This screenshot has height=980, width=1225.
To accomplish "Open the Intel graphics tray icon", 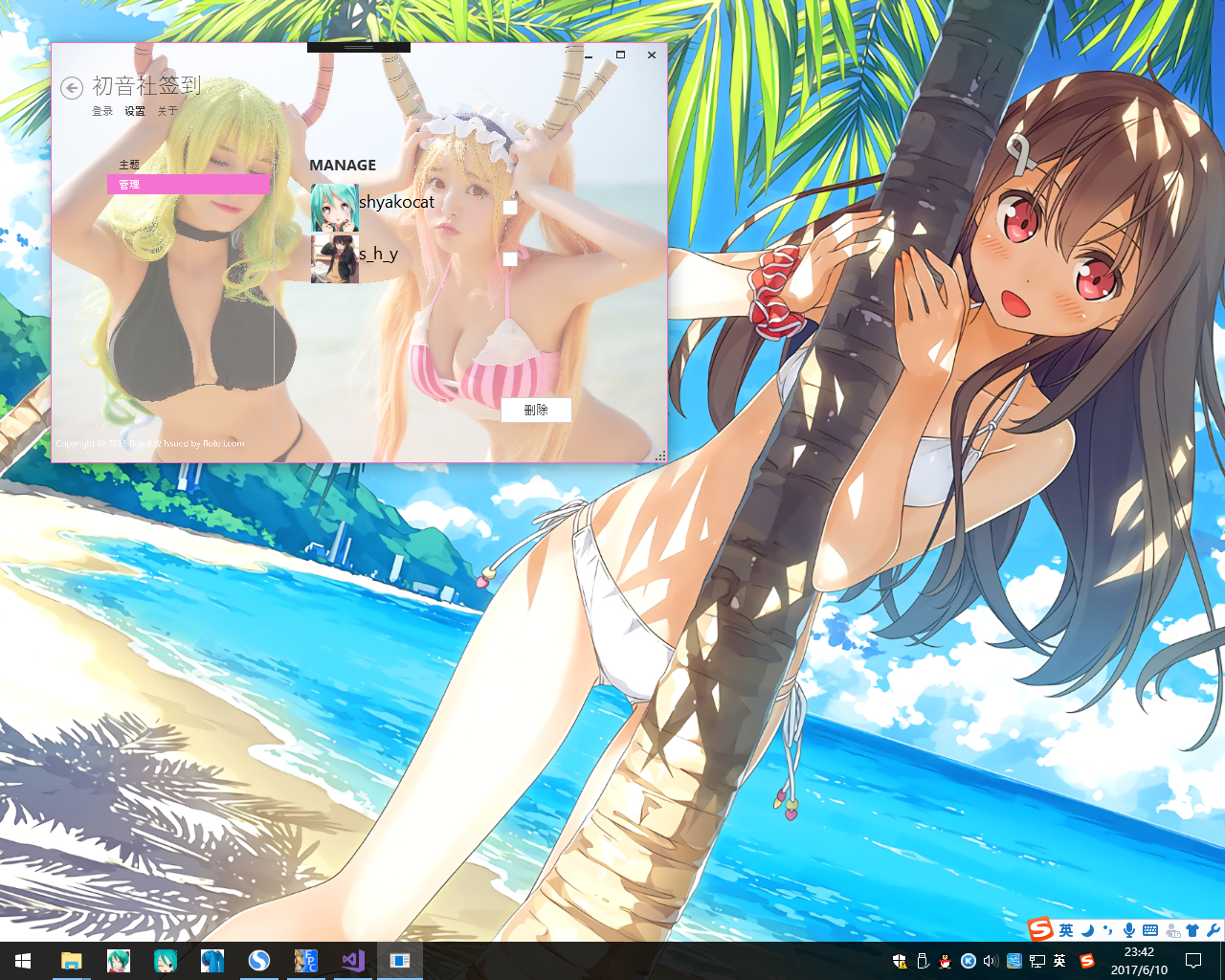I will point(1014,961).
